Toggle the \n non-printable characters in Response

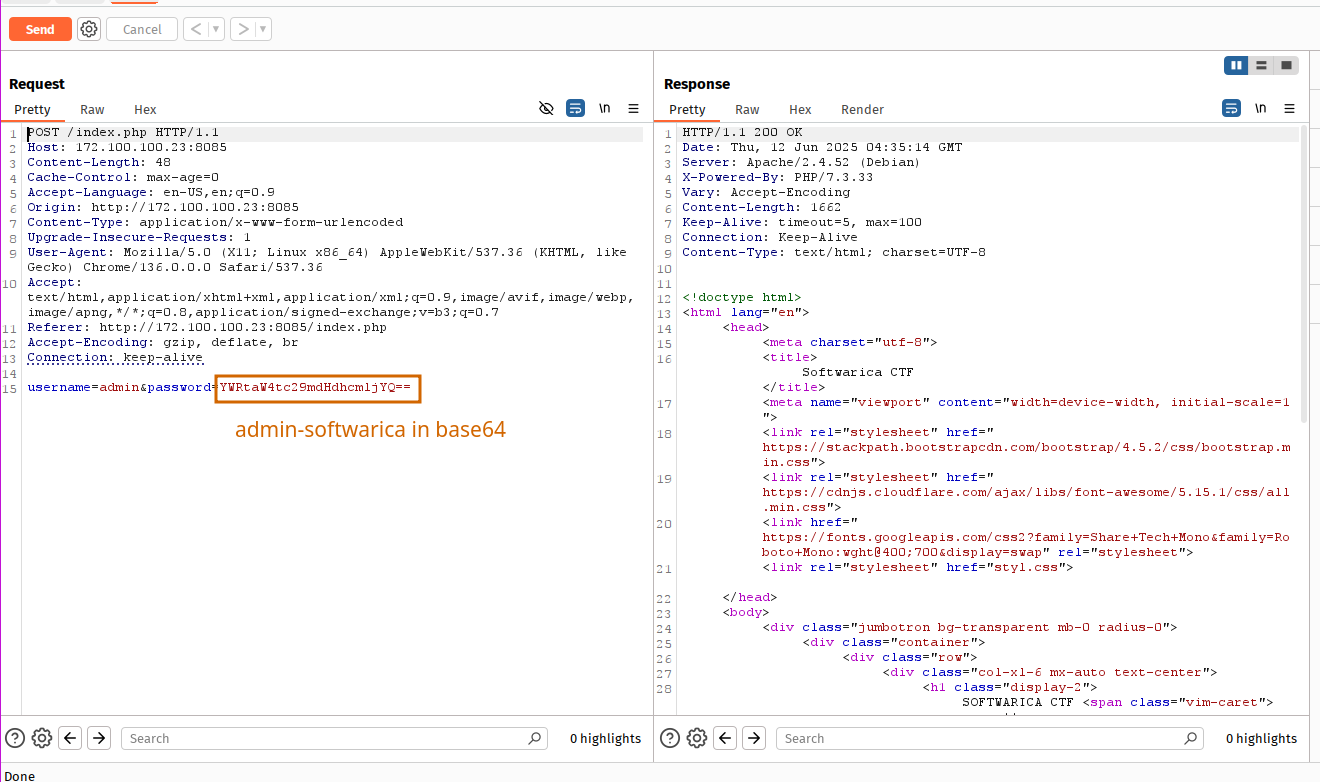click(x=1260, y=108)
